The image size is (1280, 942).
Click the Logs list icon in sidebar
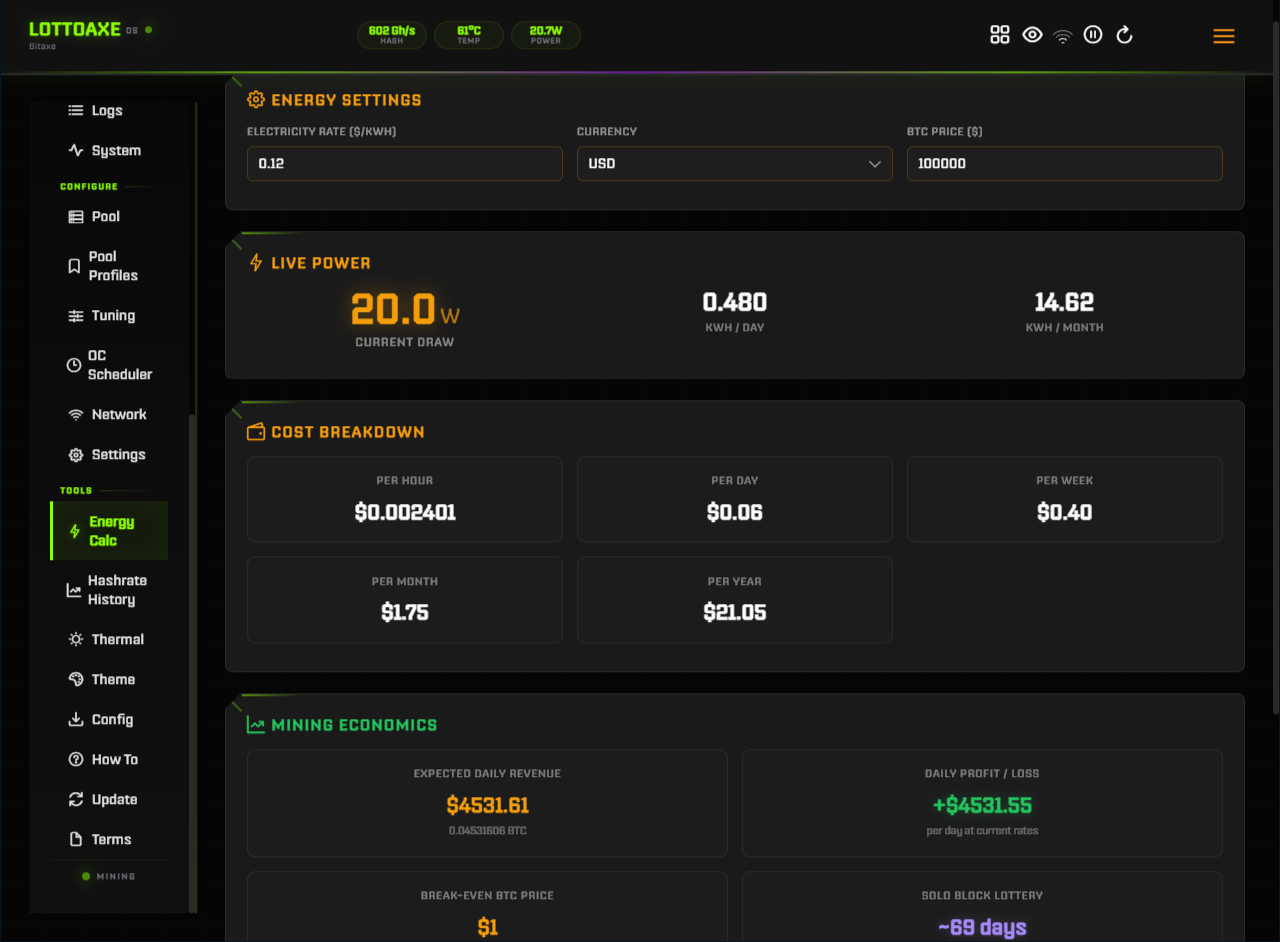pos(75,111)
